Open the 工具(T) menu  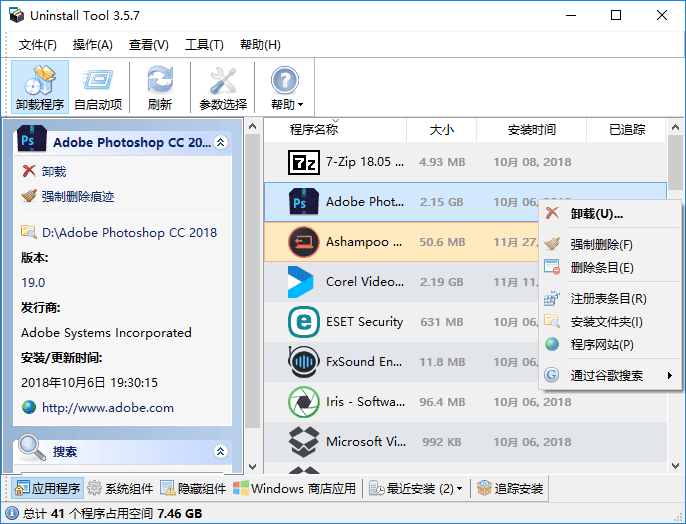tap(204, 45)
